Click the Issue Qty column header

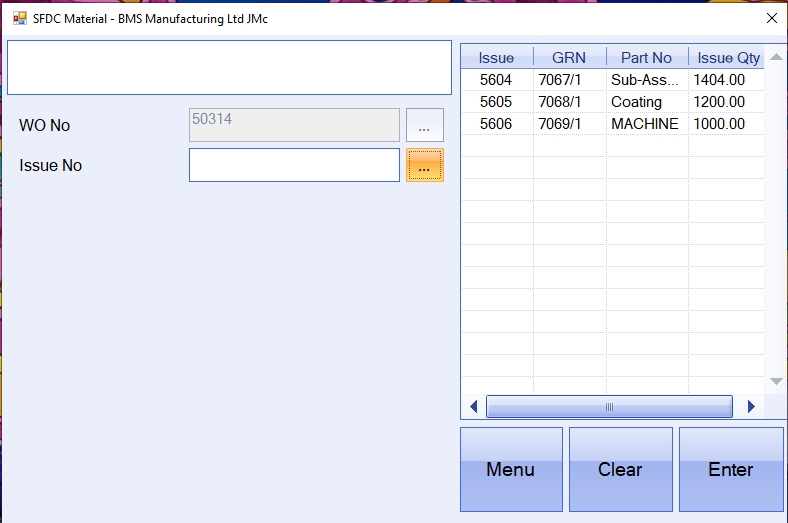coord(728,58)
